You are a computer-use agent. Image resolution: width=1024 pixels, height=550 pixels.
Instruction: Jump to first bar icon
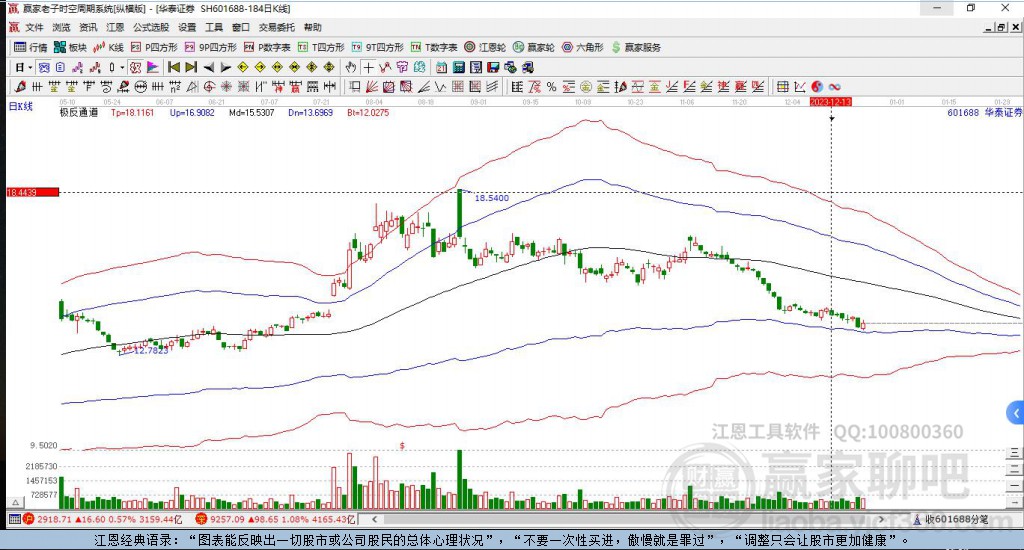click(174, 67)
